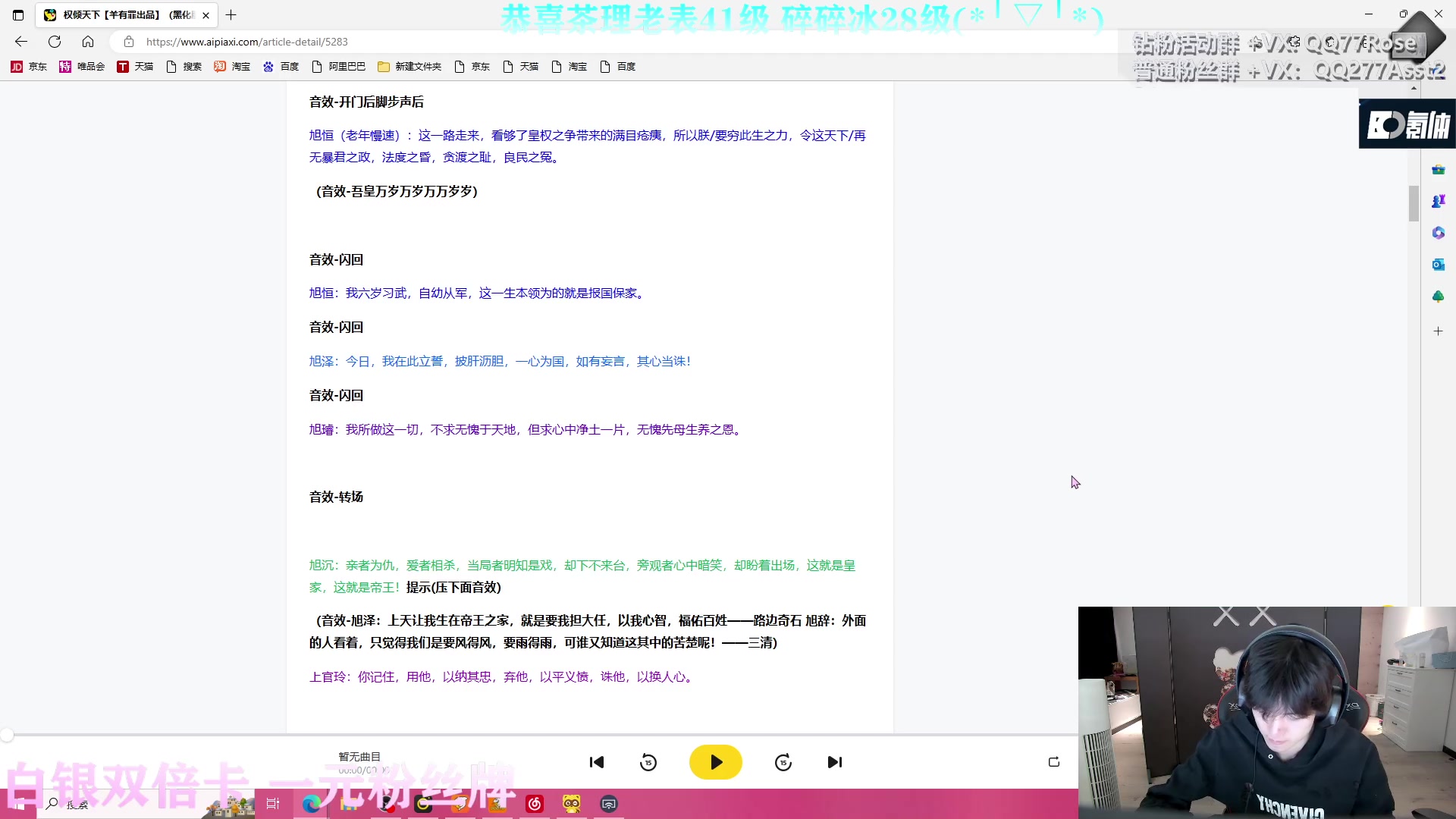This screenshot has height=819, width=1456.
Task: Click the 提示(压下面音效) note
Action: (x=453, y=588)
